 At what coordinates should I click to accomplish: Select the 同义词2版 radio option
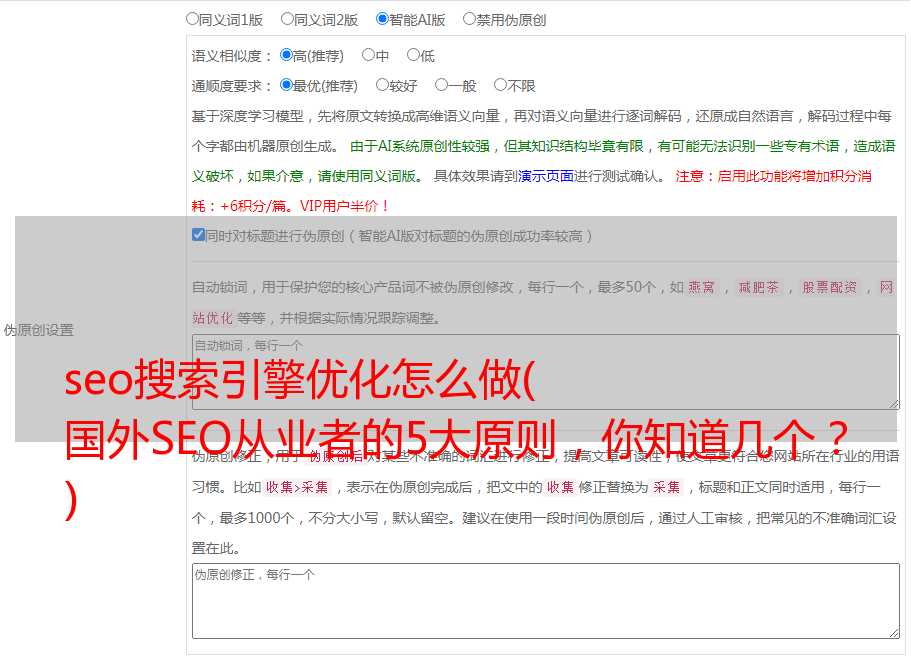click(x=287, y=19)
